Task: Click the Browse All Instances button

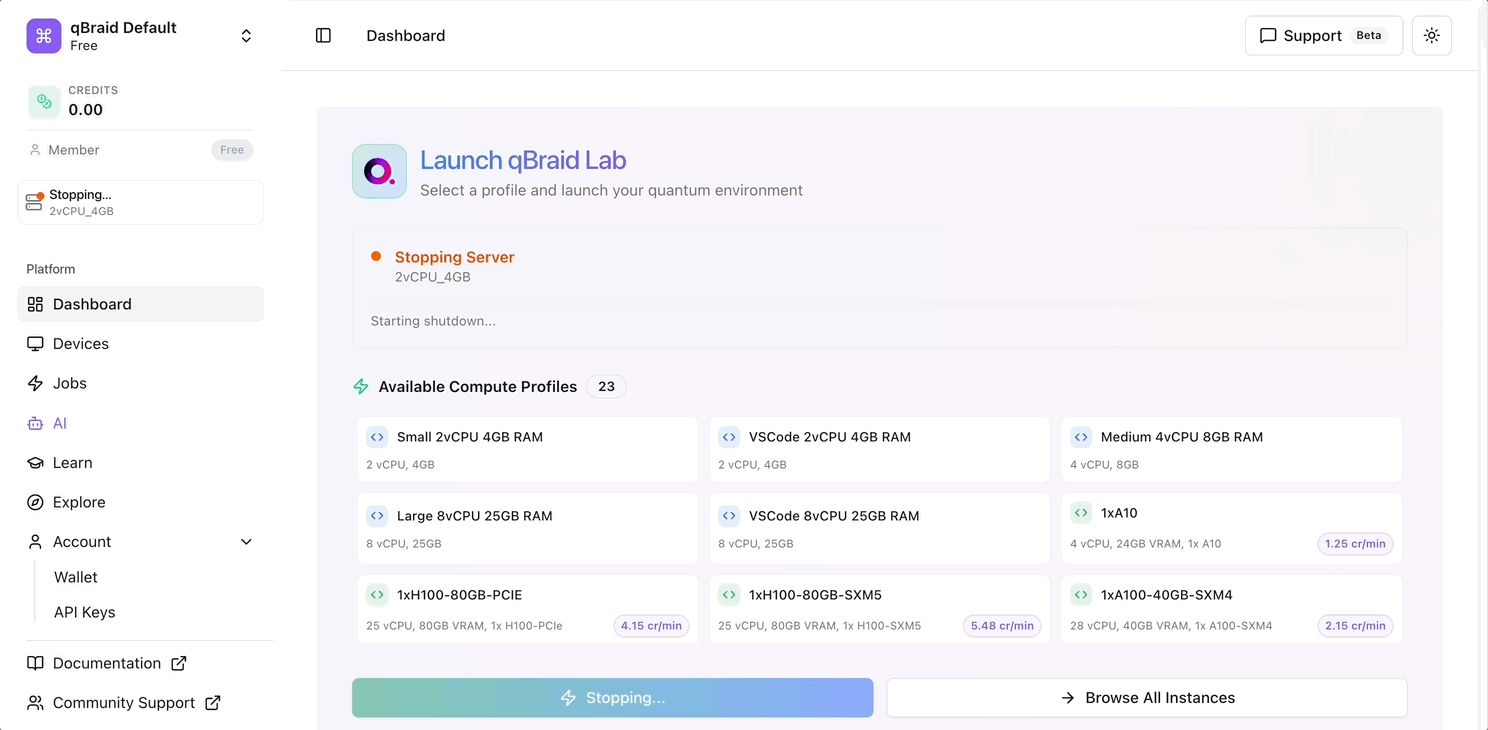Action: (x=1147, y=698)
